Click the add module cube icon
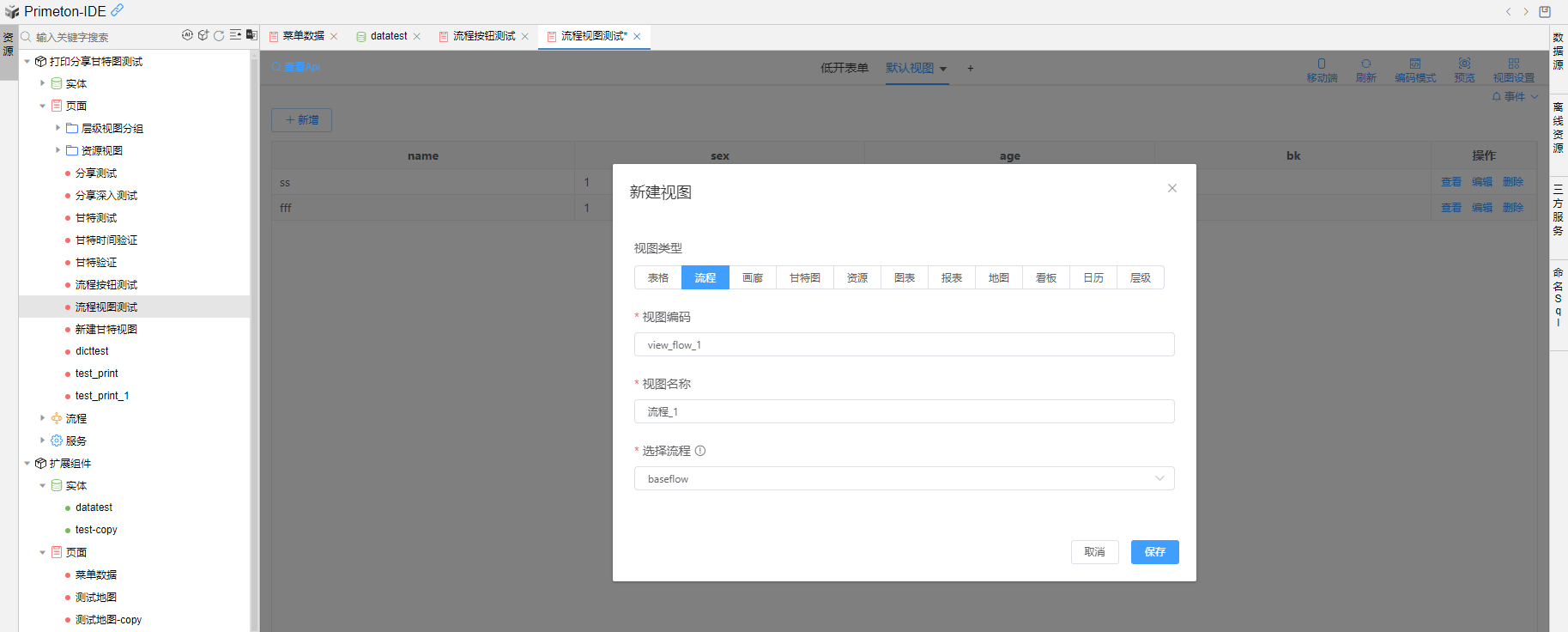 (x=203, y=35)
